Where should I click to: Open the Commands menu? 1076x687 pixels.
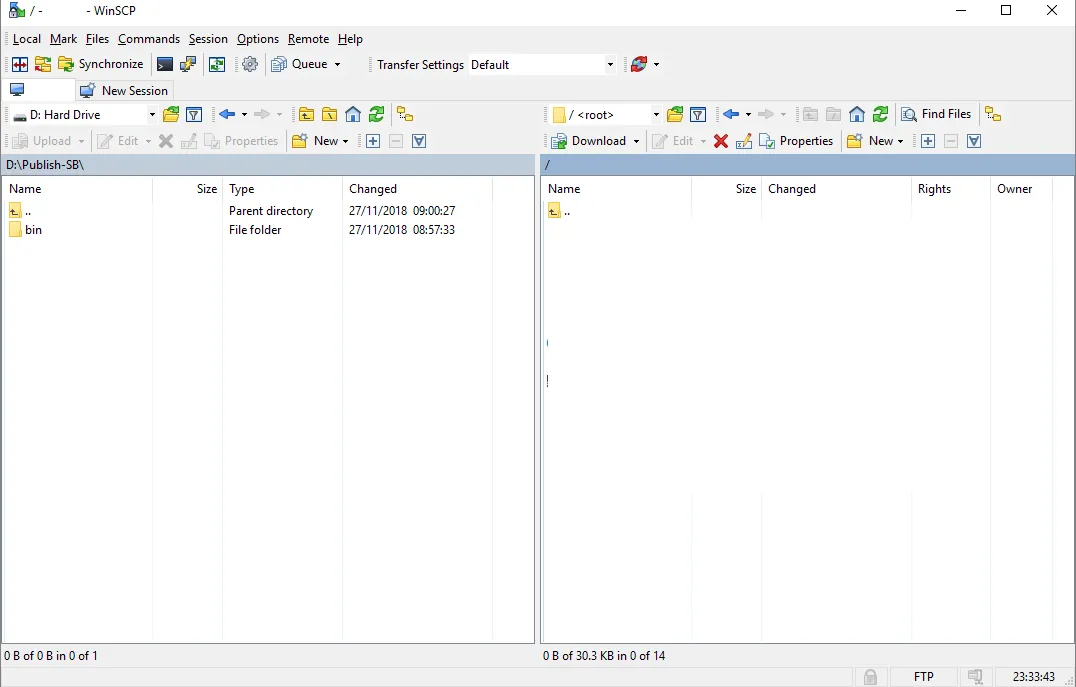coord(149,39)
